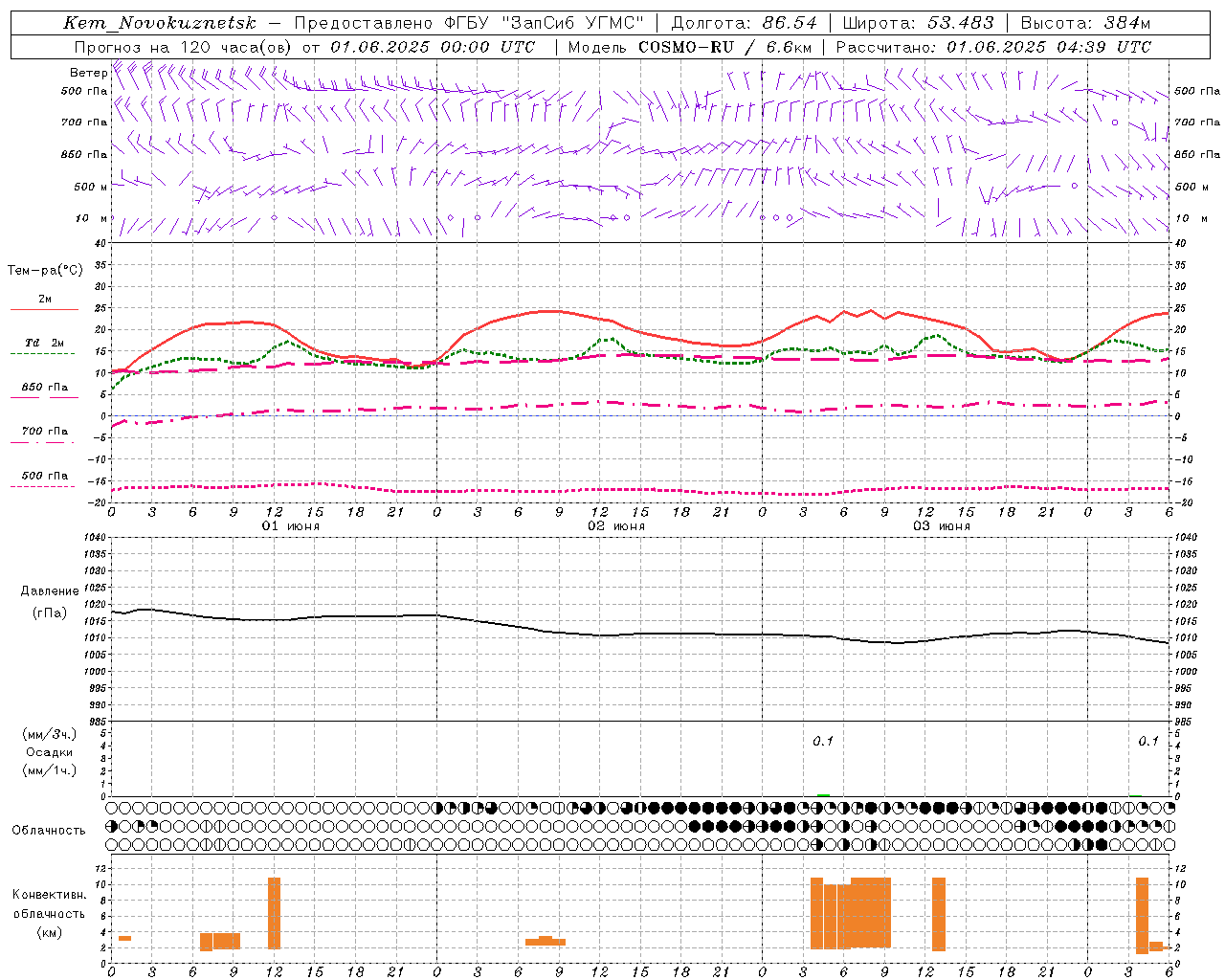The image size is (1225, 980).
Task: Select the 03 июня date label
Action: point(942,526)
